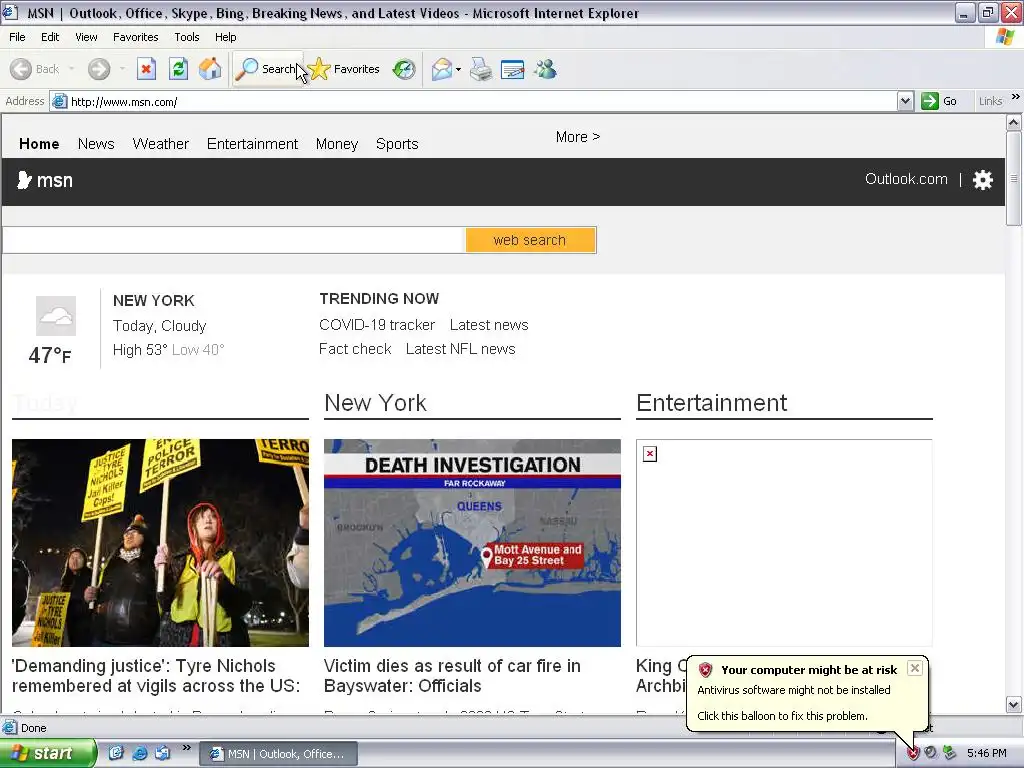The height and width of the screenshot is (768, 1024).
Task: Click the cloudy weather icon
Action: tap(56, 316)
